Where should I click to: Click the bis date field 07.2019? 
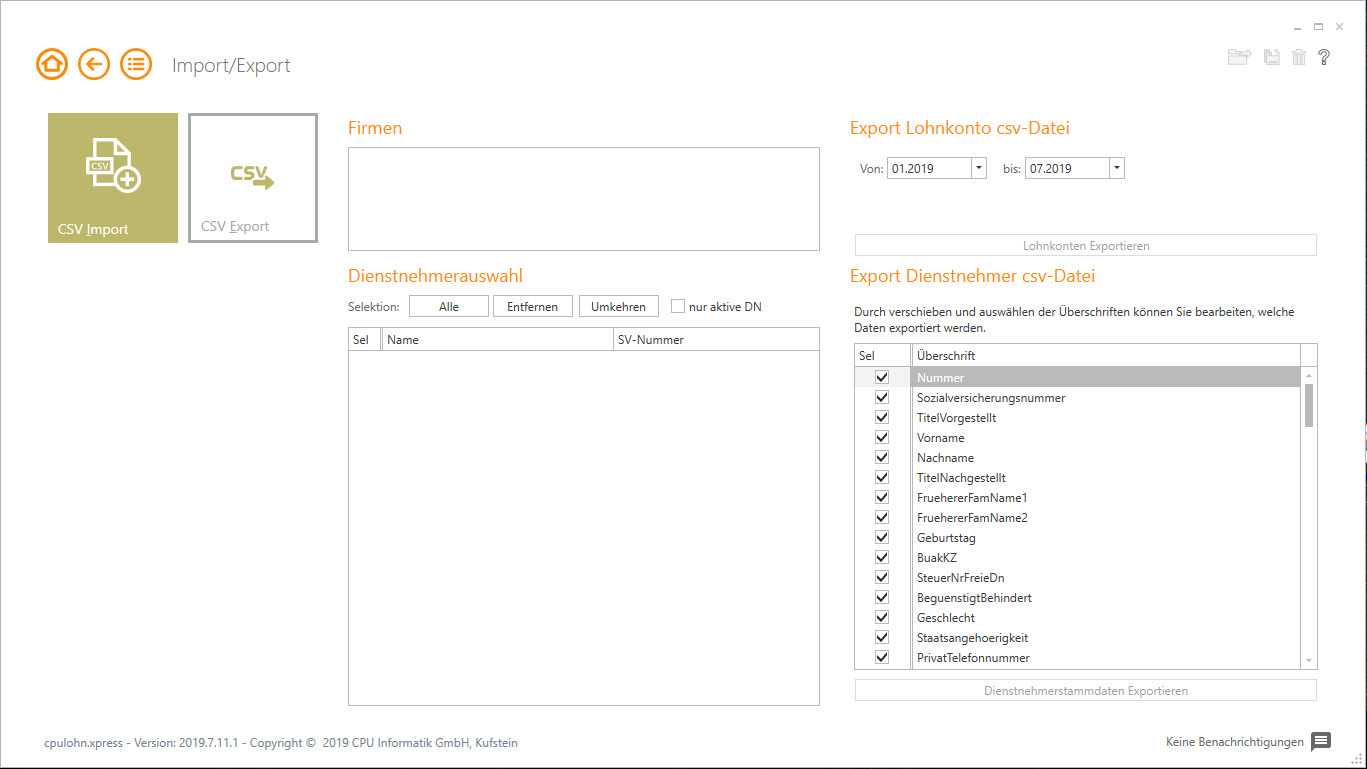point(1067,168)
